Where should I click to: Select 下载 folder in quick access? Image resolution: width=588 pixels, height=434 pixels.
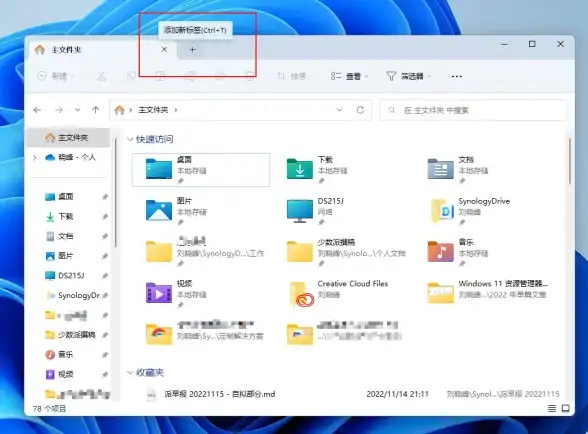pos(317,170)
